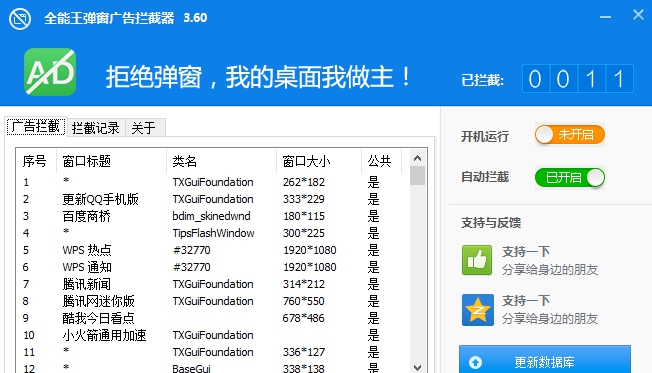Click 支持一下 beside the thumbs-up icon
The image size is (652, 373).
(x=526, y=252)
